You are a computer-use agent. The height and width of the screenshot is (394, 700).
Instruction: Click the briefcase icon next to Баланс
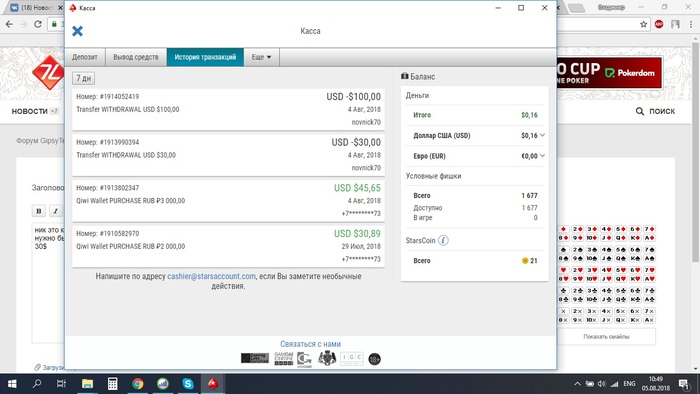(x=404, y=76)
